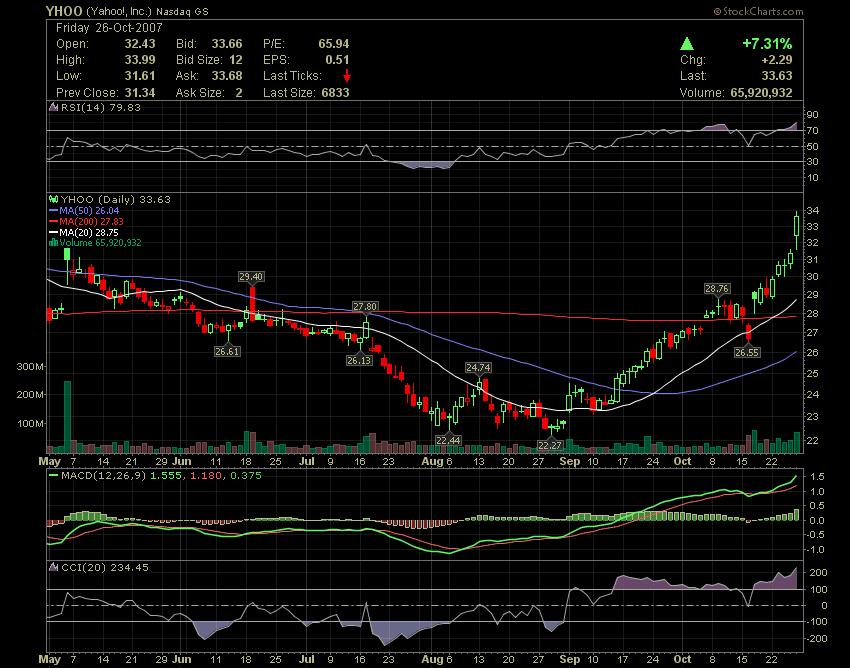Image resolution: width=850 pixels, height=668 pixels.
Task: Click the EPS value 0.51
Action: tap(337, 60)
